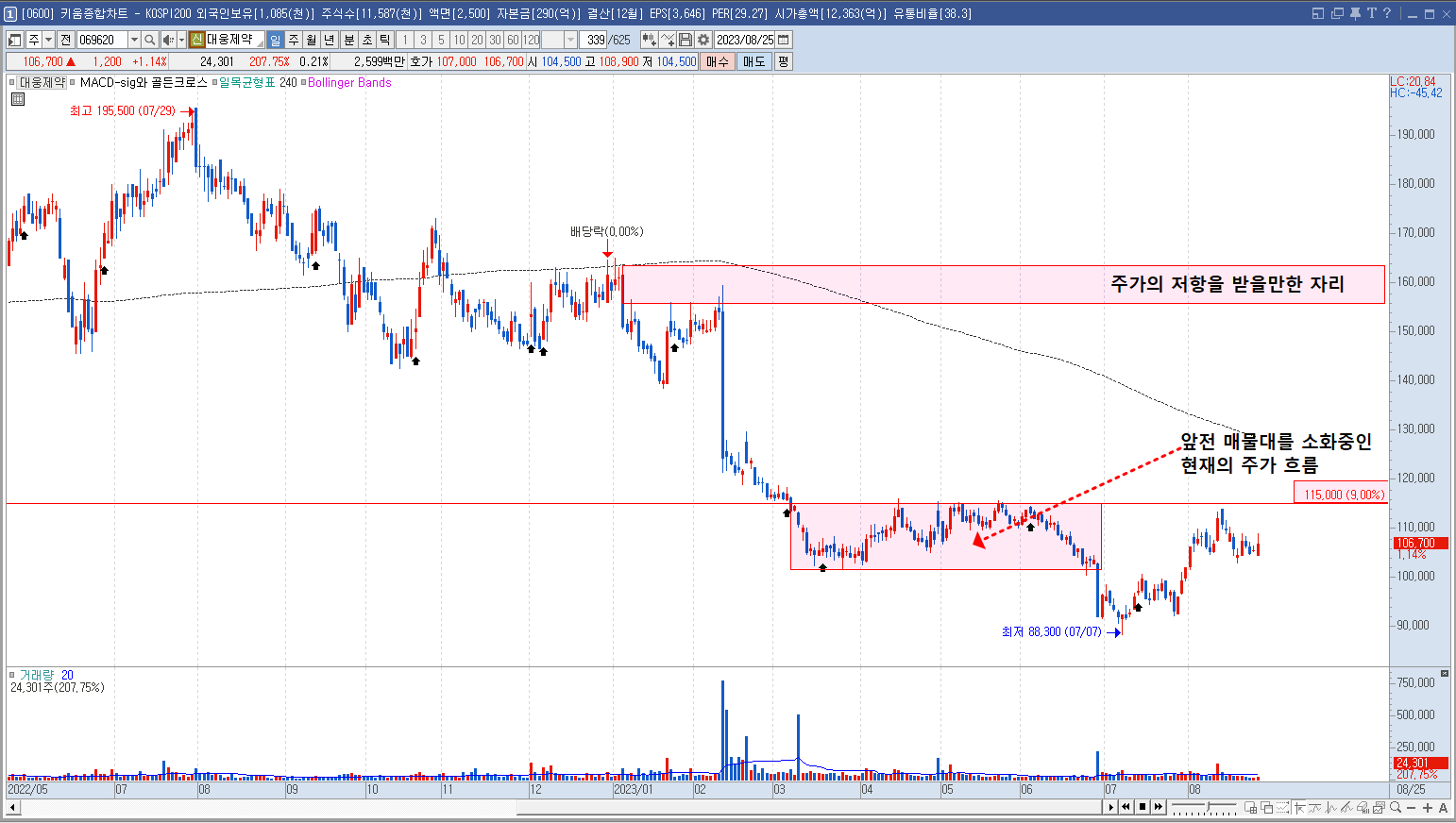The height and width of the screenshot is (823, 1456).
Task: Select the 30 interval button
Action: 495,40
